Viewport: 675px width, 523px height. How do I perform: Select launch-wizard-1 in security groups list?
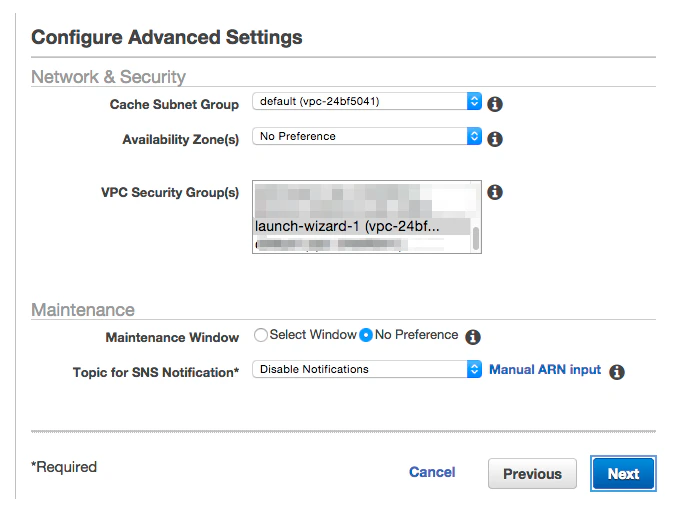pos(362,226)
